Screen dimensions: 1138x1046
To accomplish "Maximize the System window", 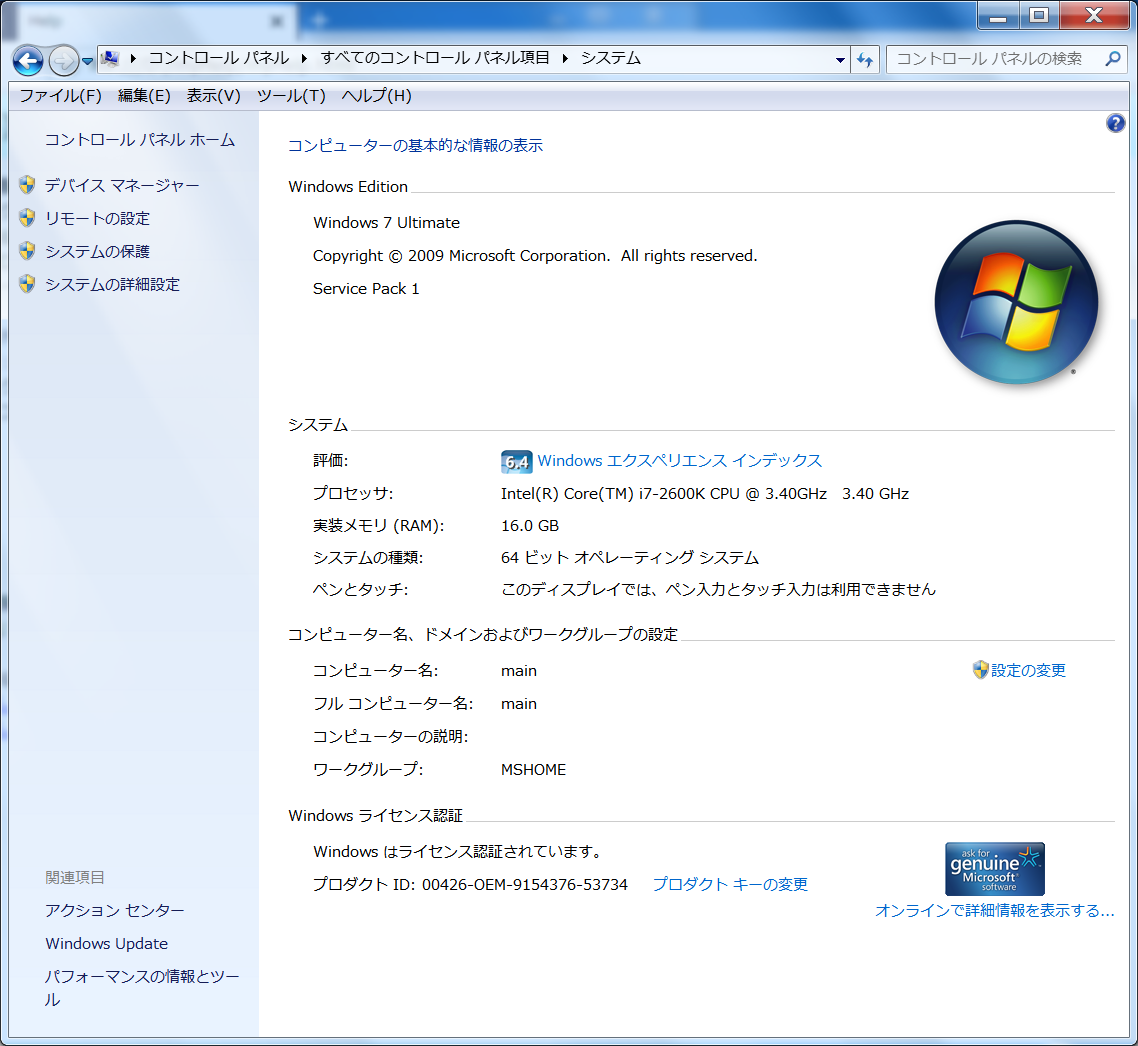I will tap(1039, 15).
